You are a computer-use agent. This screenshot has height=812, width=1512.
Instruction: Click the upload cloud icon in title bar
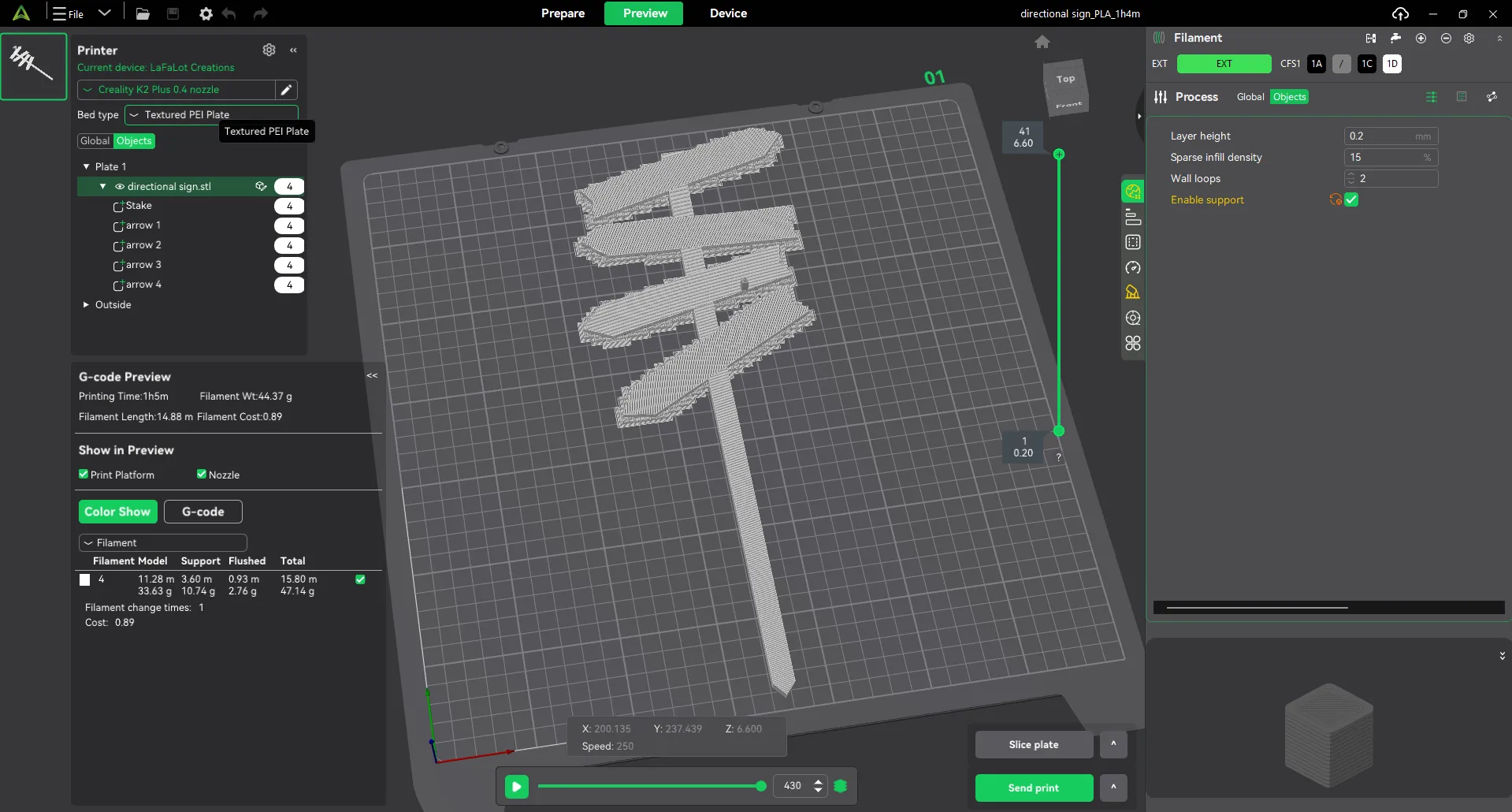click(1399, 13)
